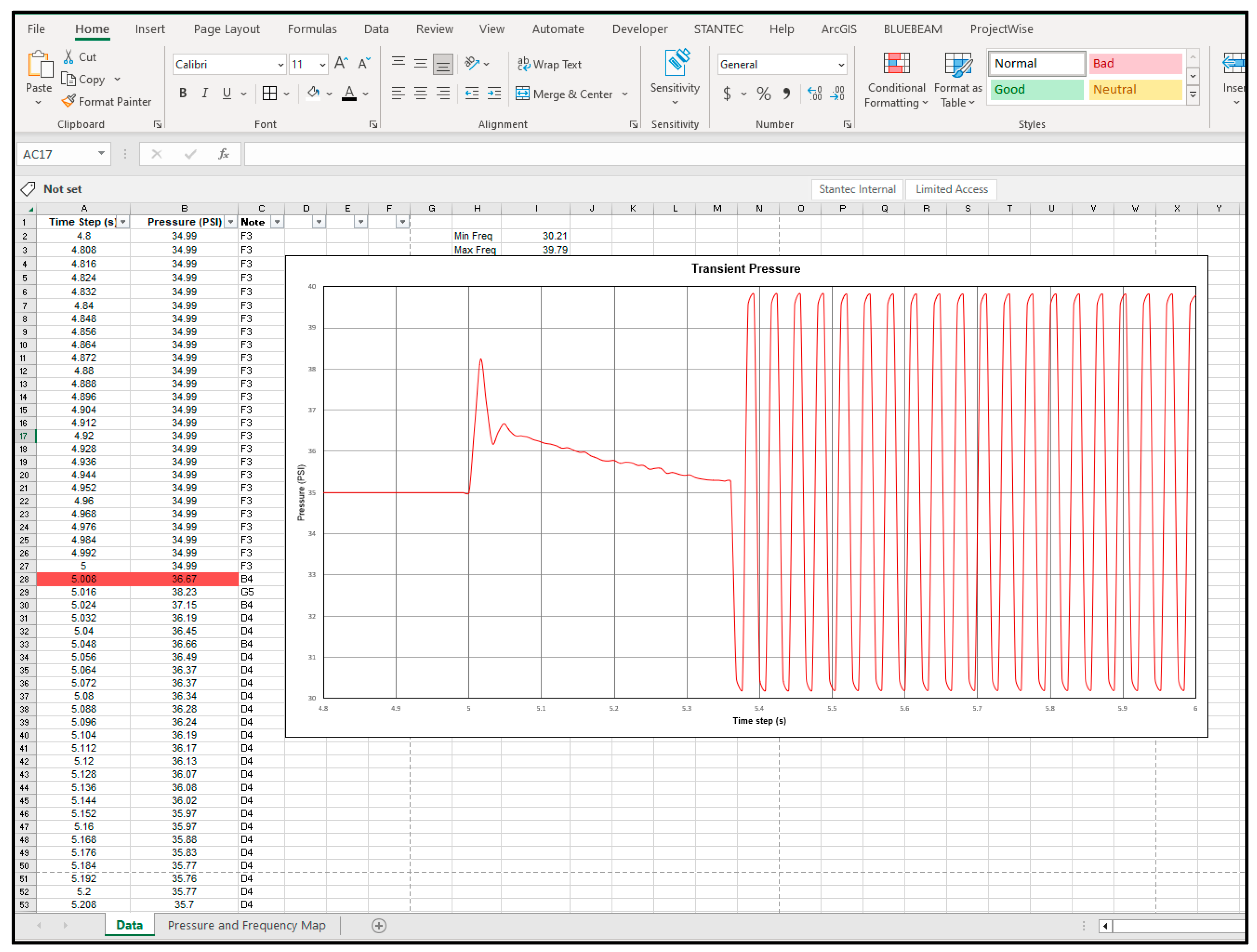Click Increase Font Size icon
The image size is (1257, 952).
coord(340,64)
